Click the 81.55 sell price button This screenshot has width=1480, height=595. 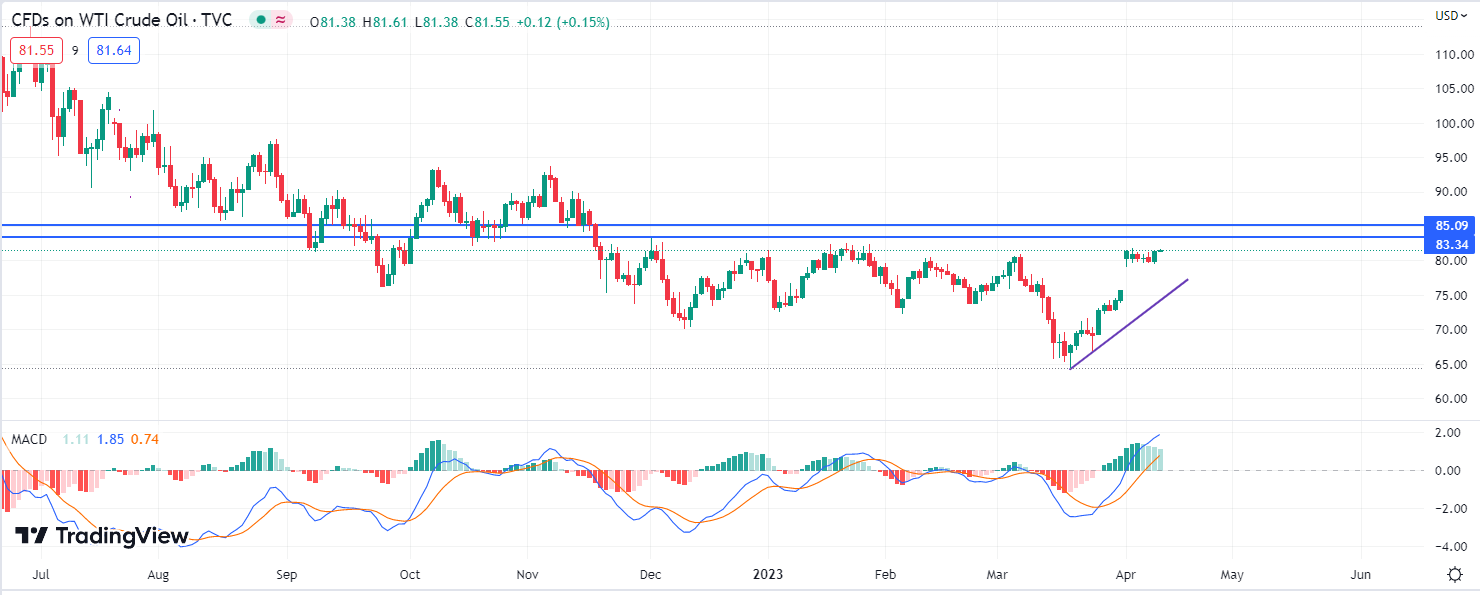point(36,50)
